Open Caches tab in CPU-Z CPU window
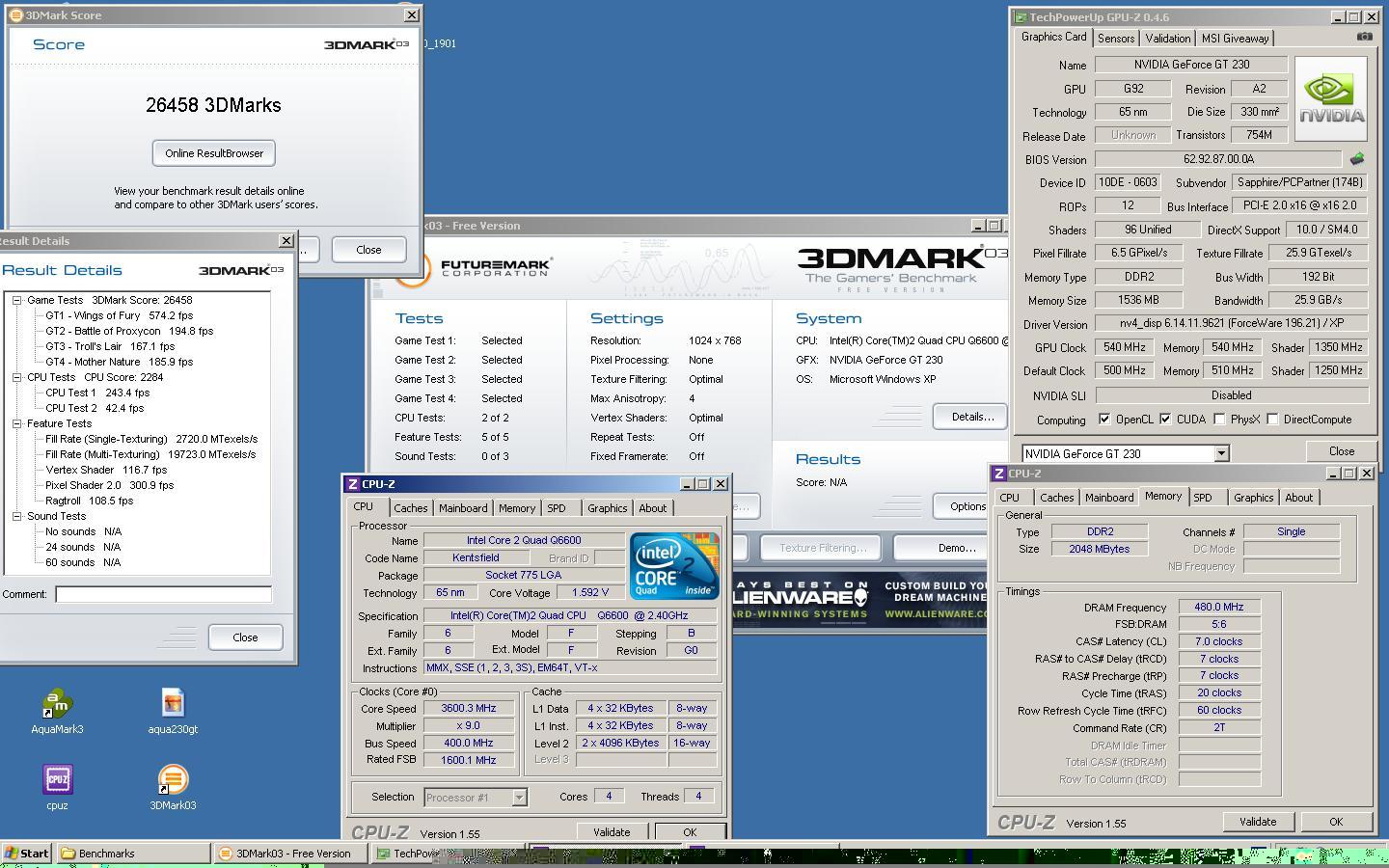Screen dimensions: 1389x868 (410, 508)
